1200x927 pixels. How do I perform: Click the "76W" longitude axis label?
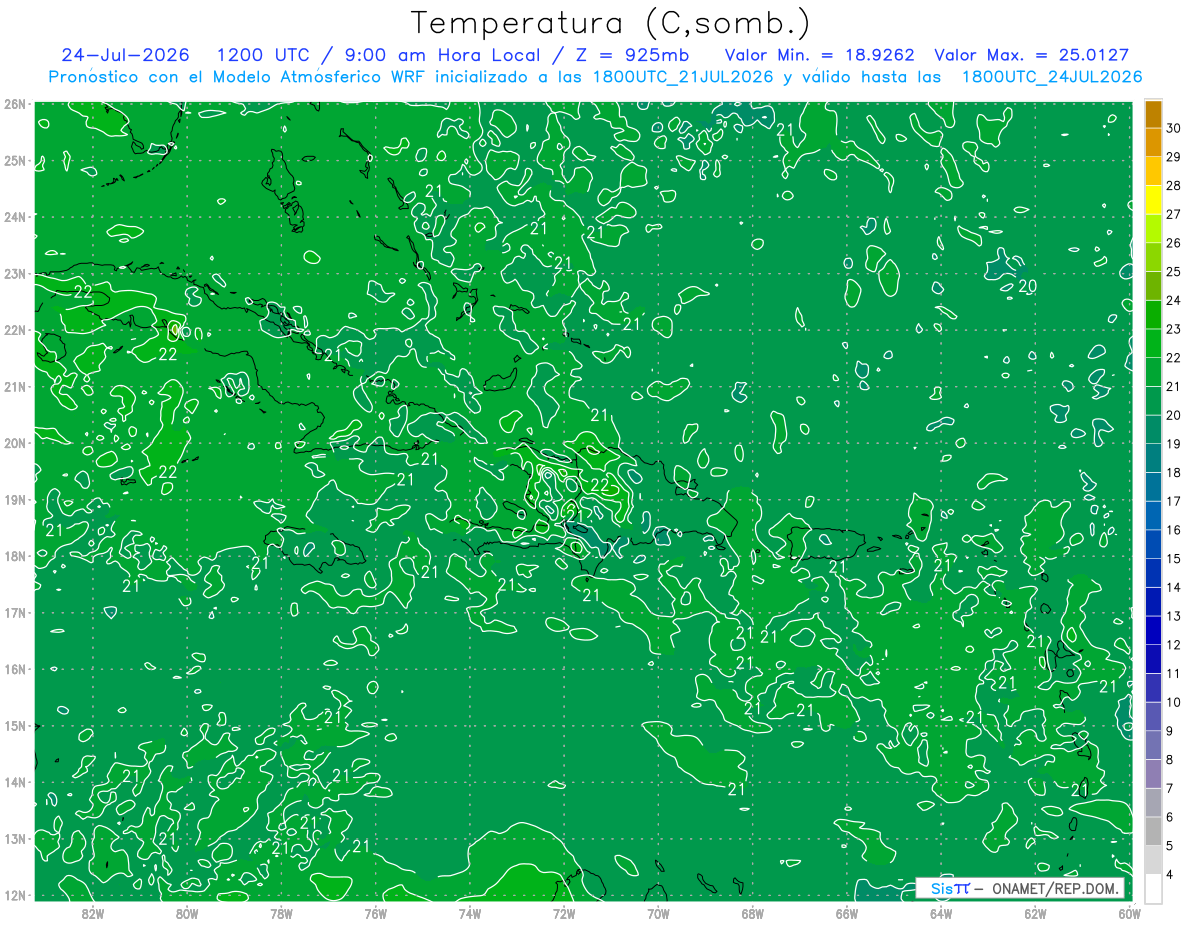pos(375,913)
